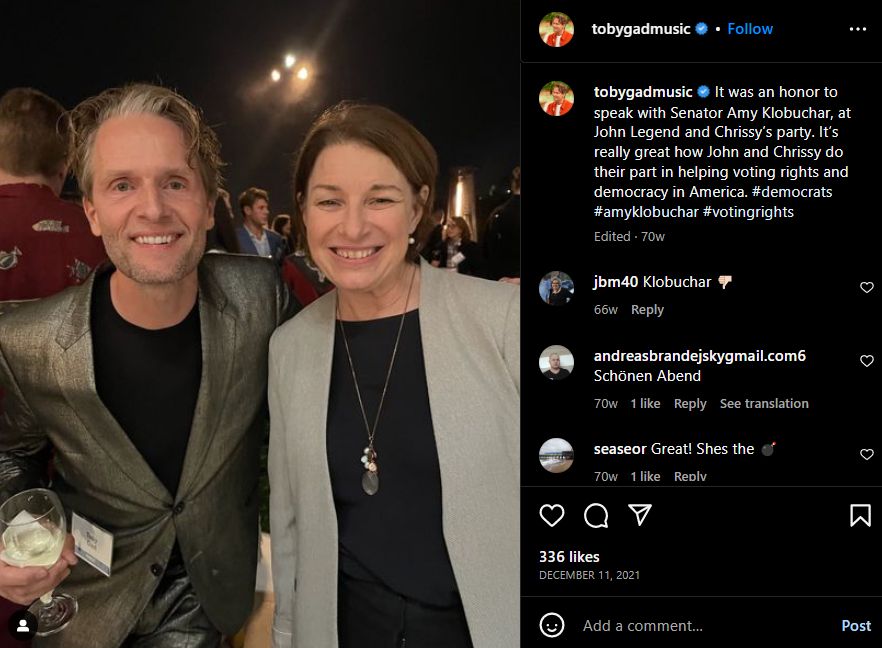Like andreasbrandejskygmail.com6's comment heart
882x648 pixels.
866,361
